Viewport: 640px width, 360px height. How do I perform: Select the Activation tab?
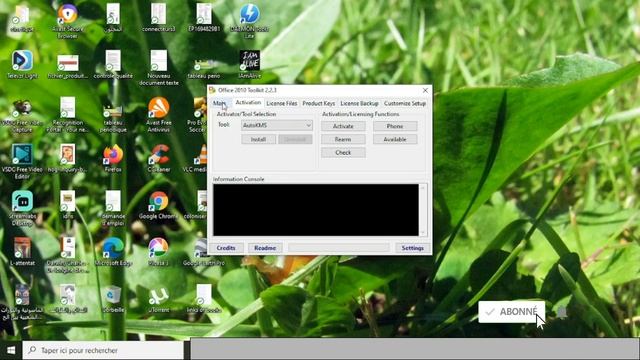248,103
